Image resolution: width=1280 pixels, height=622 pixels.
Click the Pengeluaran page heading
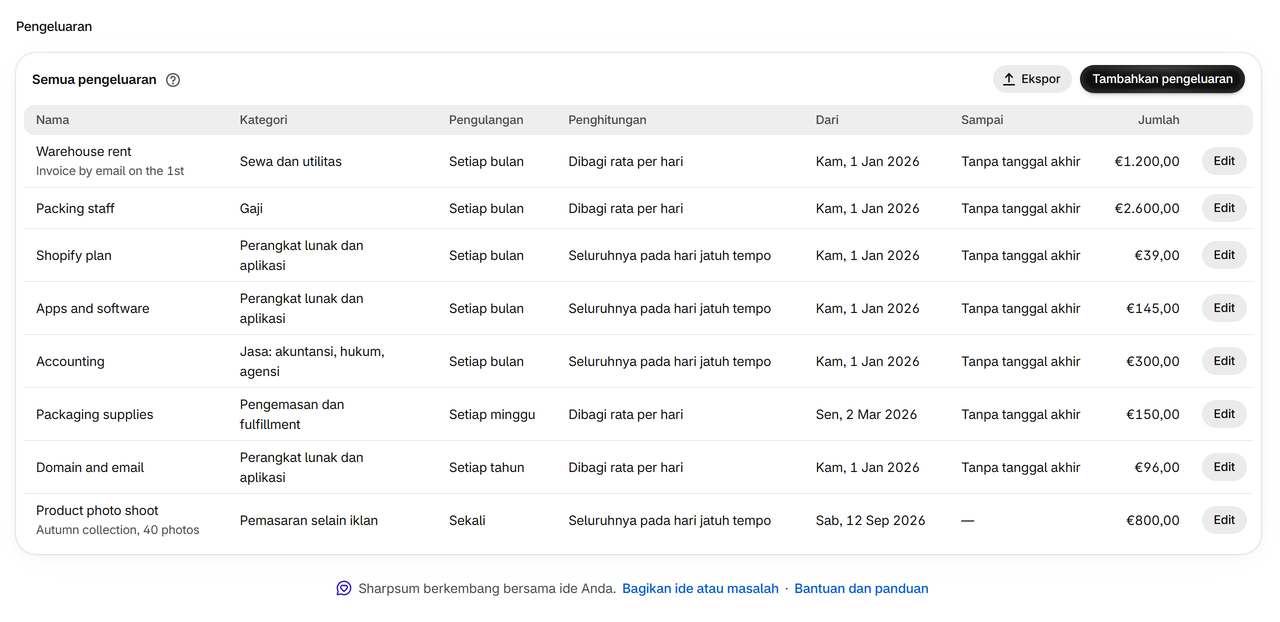tap(54, 27)
